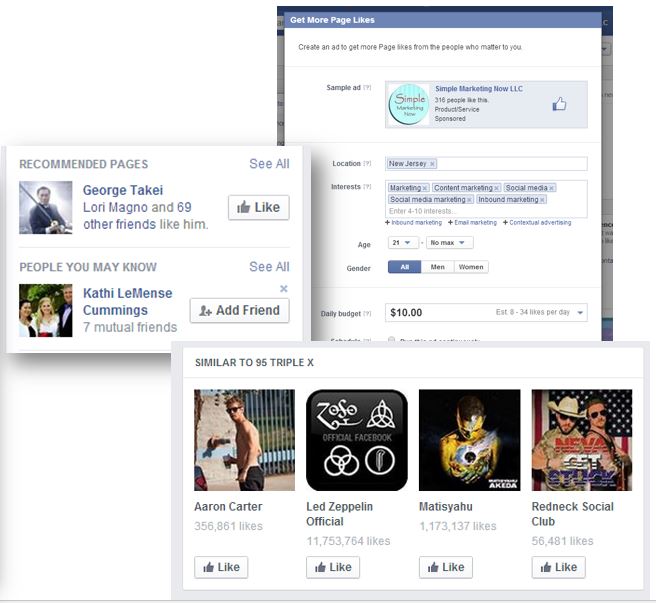
Task: Remove the Content marketing interest tag
Action: (x=496, y=188)
